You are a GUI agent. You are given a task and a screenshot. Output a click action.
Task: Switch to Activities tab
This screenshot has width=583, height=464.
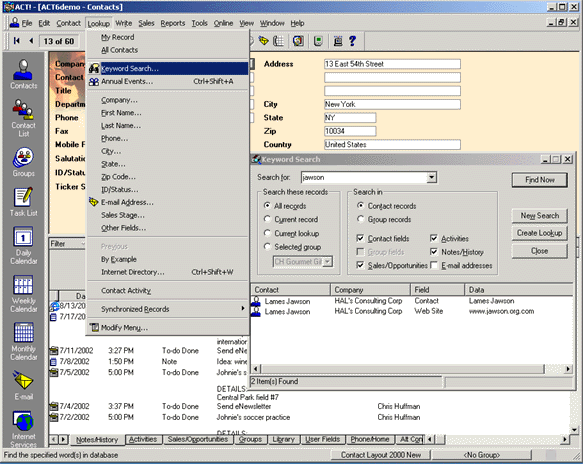[143, 439]
